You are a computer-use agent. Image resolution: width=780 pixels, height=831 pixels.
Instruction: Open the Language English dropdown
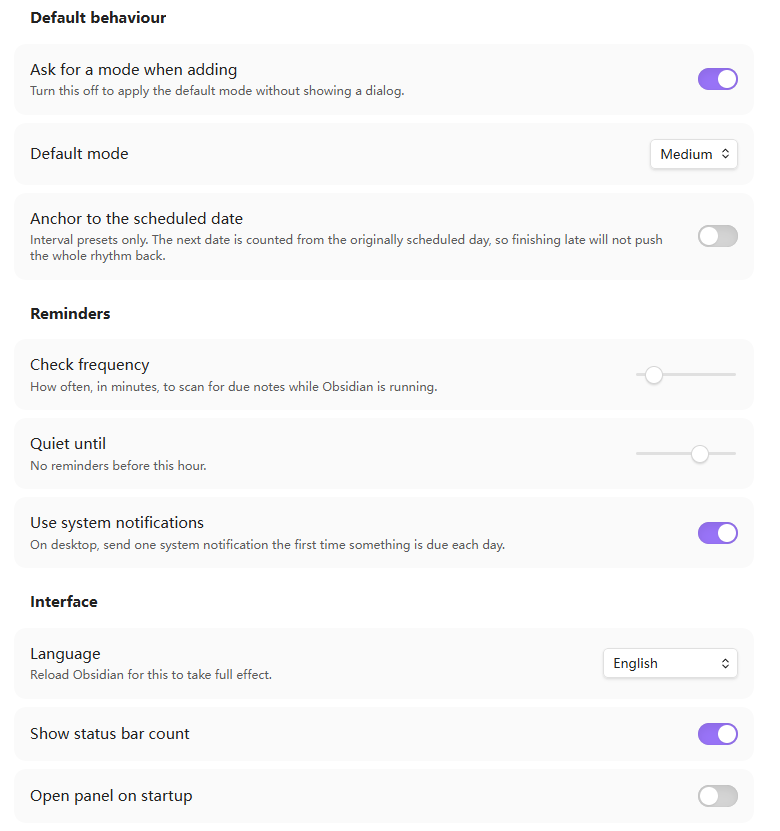(670, 663)
